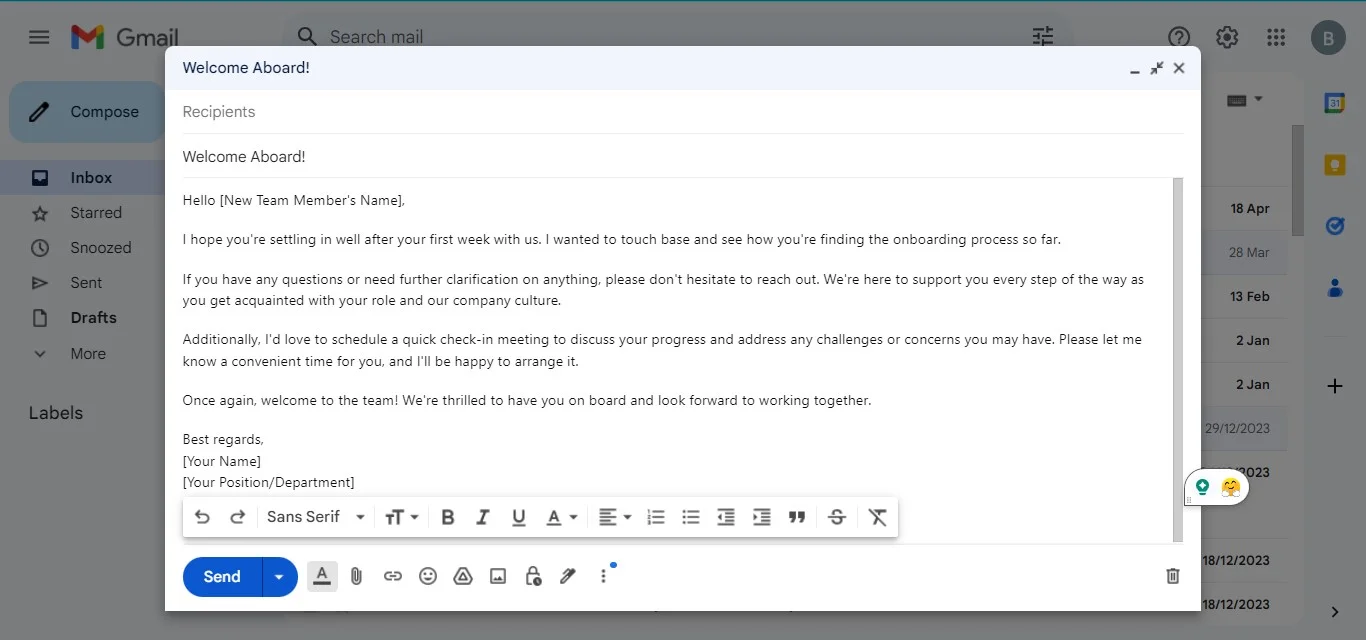Toggle bold formatting in the compose toolbar
The height and width of the screenshot is (640, 1366).
point(447,516)
